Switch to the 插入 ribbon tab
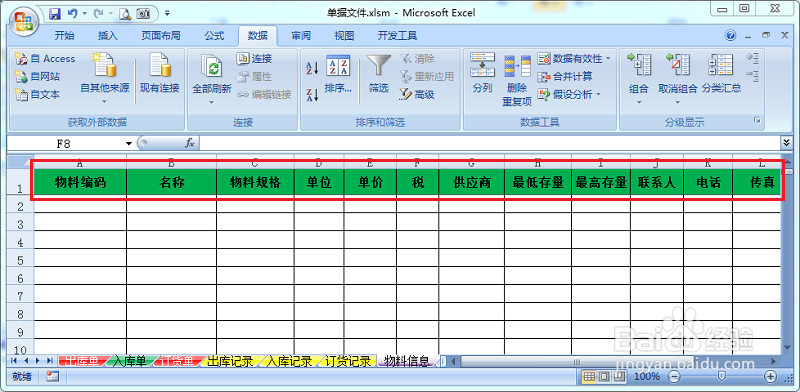The image size is (800, 392). click(108, 35)
